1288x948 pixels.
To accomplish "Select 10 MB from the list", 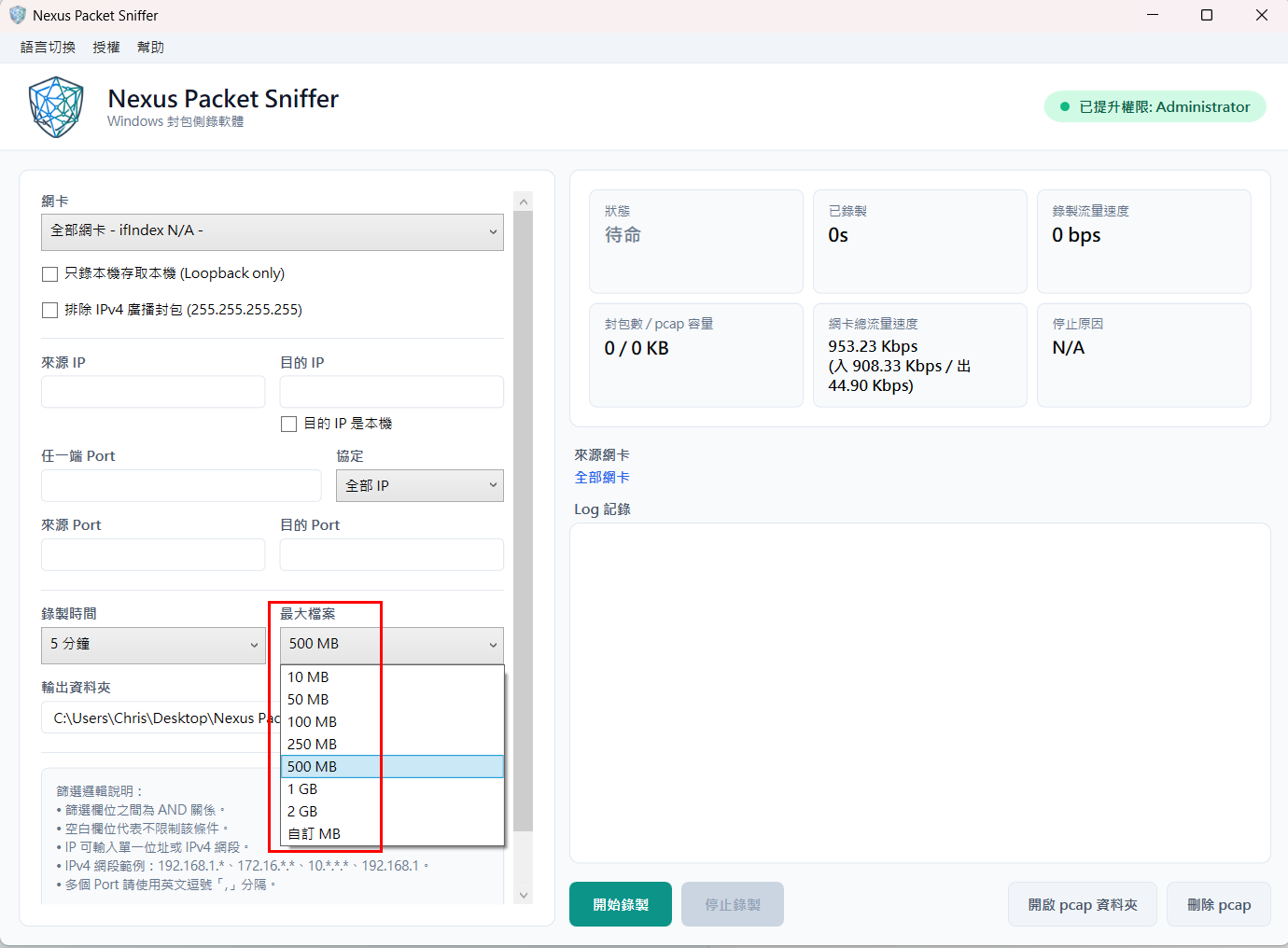I will [392, 677].
